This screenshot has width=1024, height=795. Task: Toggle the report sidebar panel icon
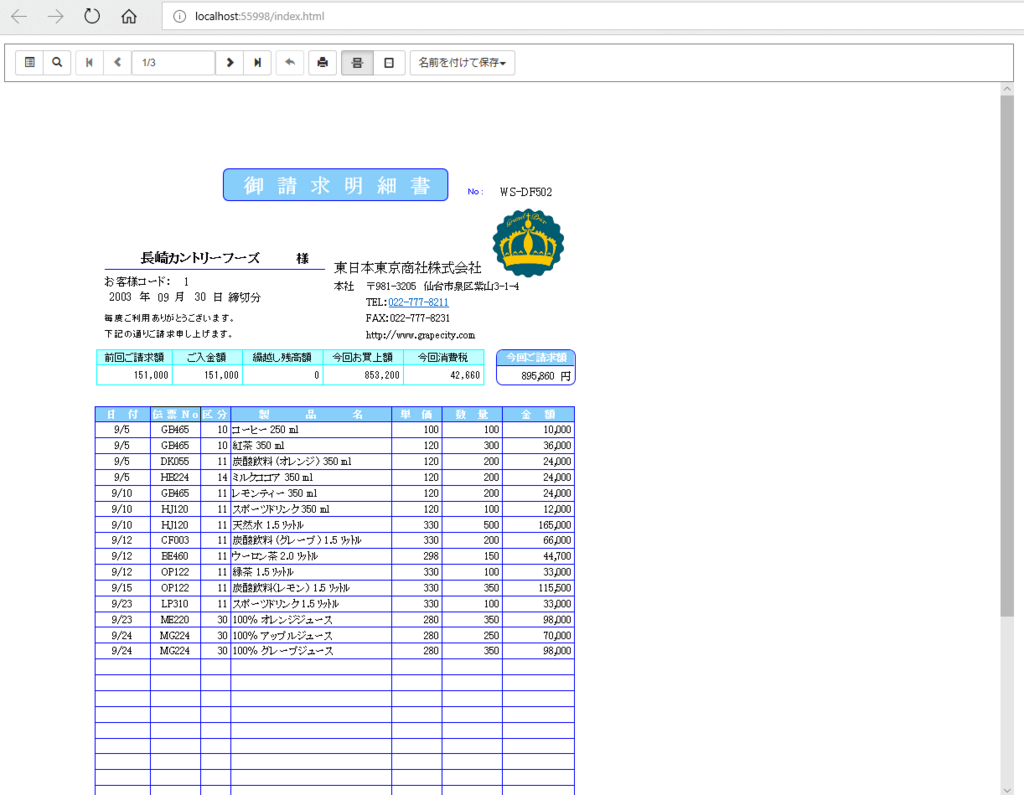pyautogui.click(x=29, y=63)
